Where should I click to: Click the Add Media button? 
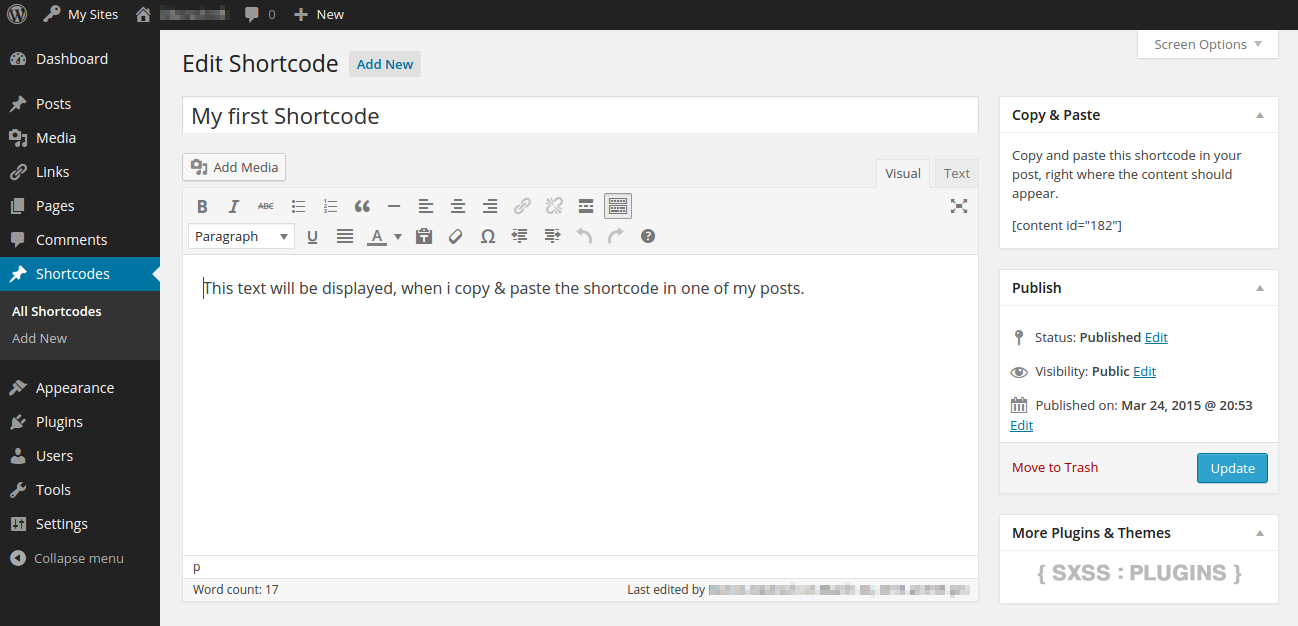(x=234, y=167)
